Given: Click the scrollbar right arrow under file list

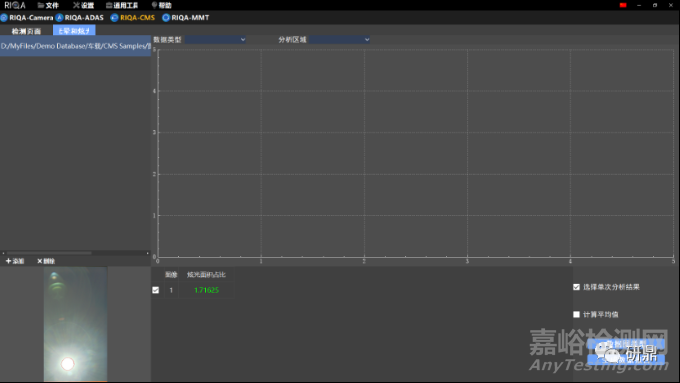Looking at the screenshot, I should 147,253.
